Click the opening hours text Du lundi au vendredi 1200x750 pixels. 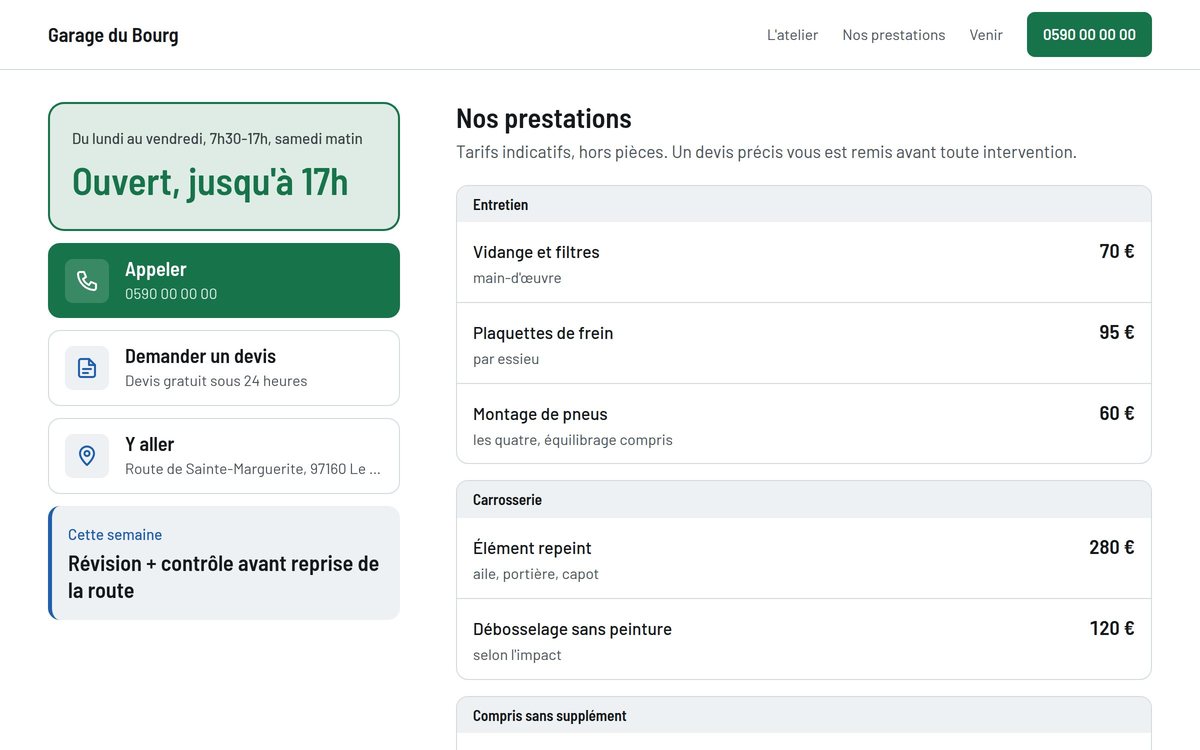click(x=217, y=139)
